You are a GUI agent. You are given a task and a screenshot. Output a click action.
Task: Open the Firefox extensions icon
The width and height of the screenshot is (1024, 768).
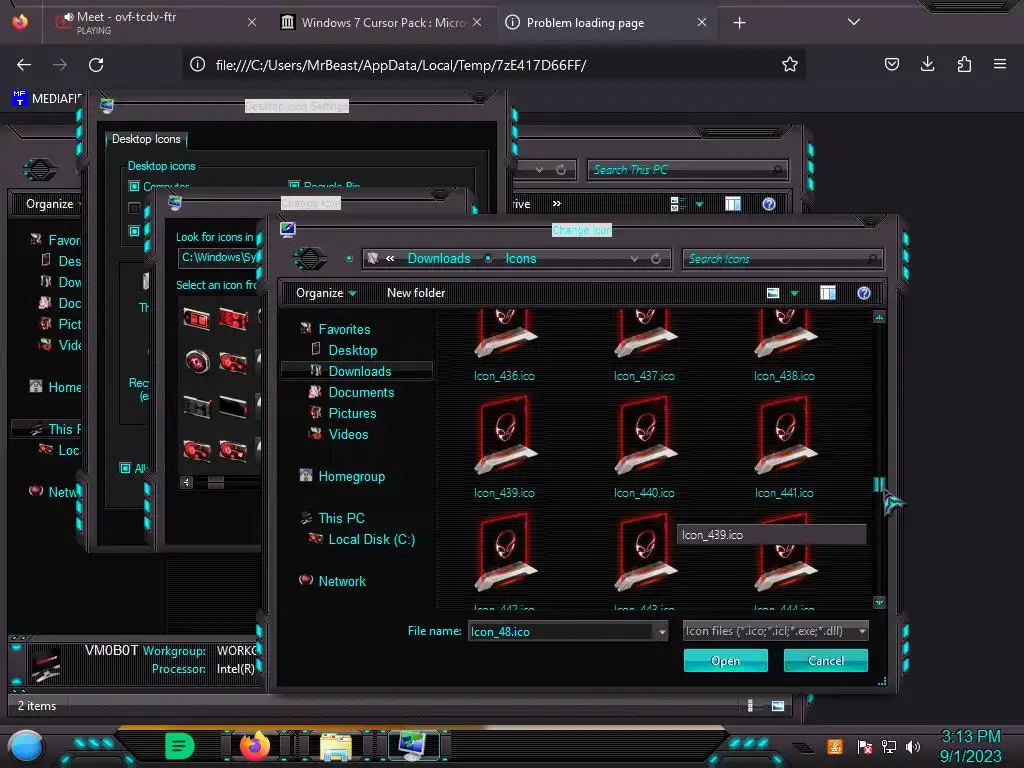point(964,64)
